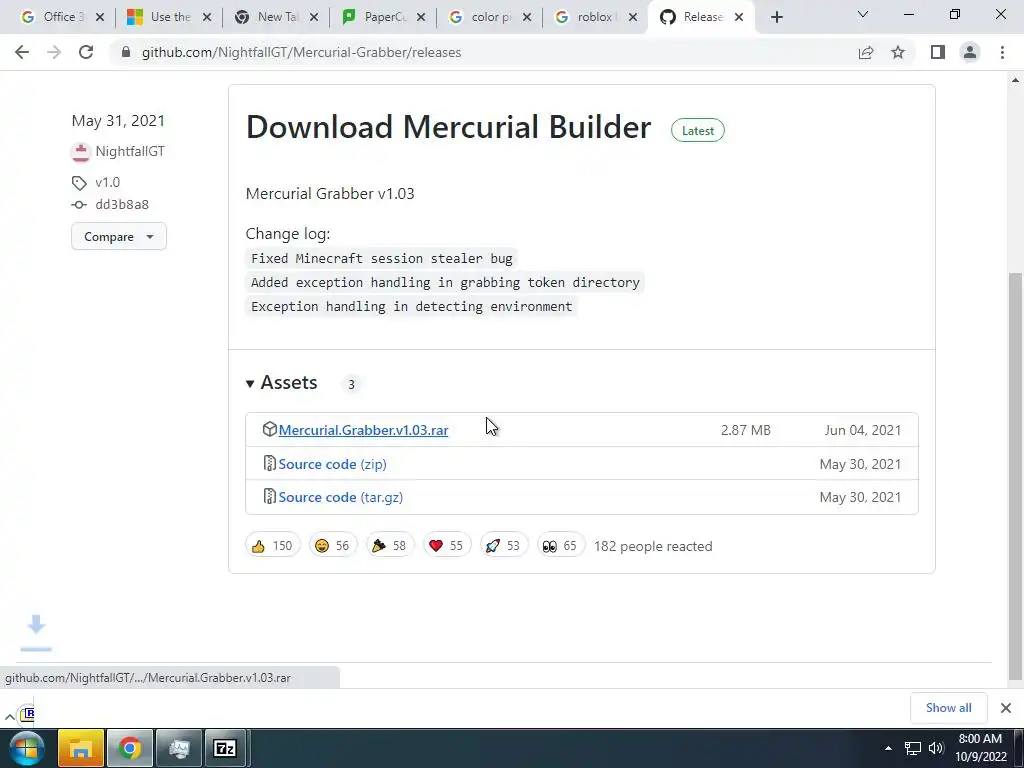Click the download arrow animation icon
1024x768 pixels.
click(36, 633)
